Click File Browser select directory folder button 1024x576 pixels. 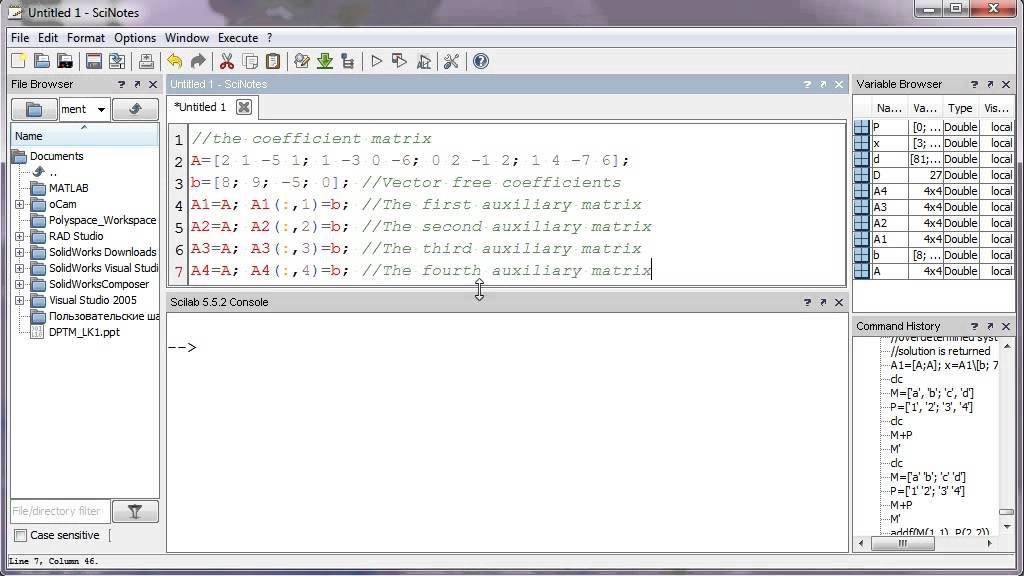(34, 109)
